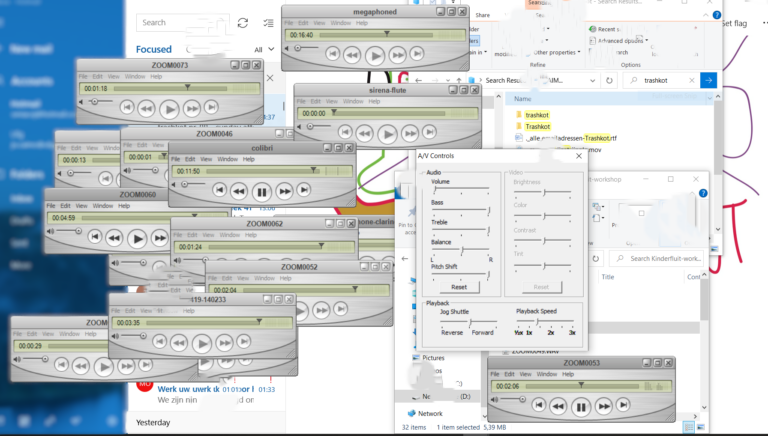Reset the Video settings in A/V Controls
This screenshot has height=436, width=768.
541,287
